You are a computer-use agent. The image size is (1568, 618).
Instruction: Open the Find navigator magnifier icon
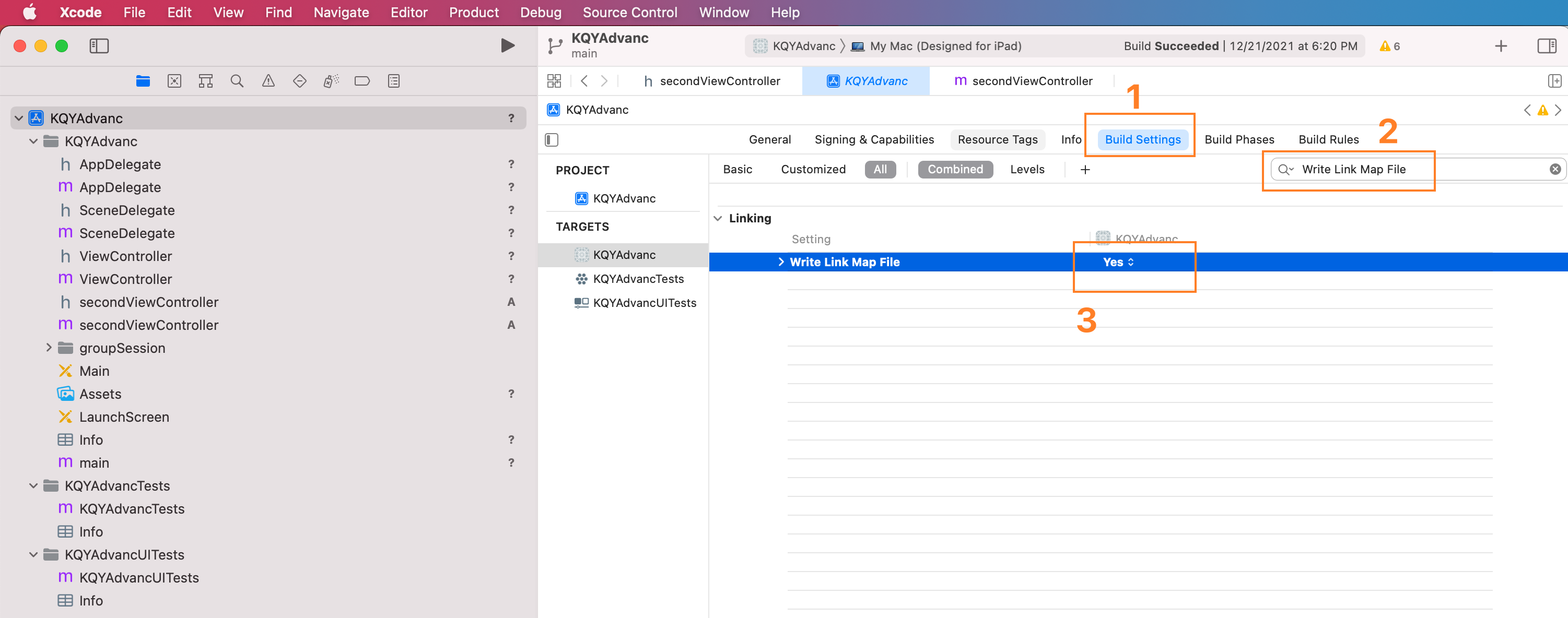click(237, 81)
